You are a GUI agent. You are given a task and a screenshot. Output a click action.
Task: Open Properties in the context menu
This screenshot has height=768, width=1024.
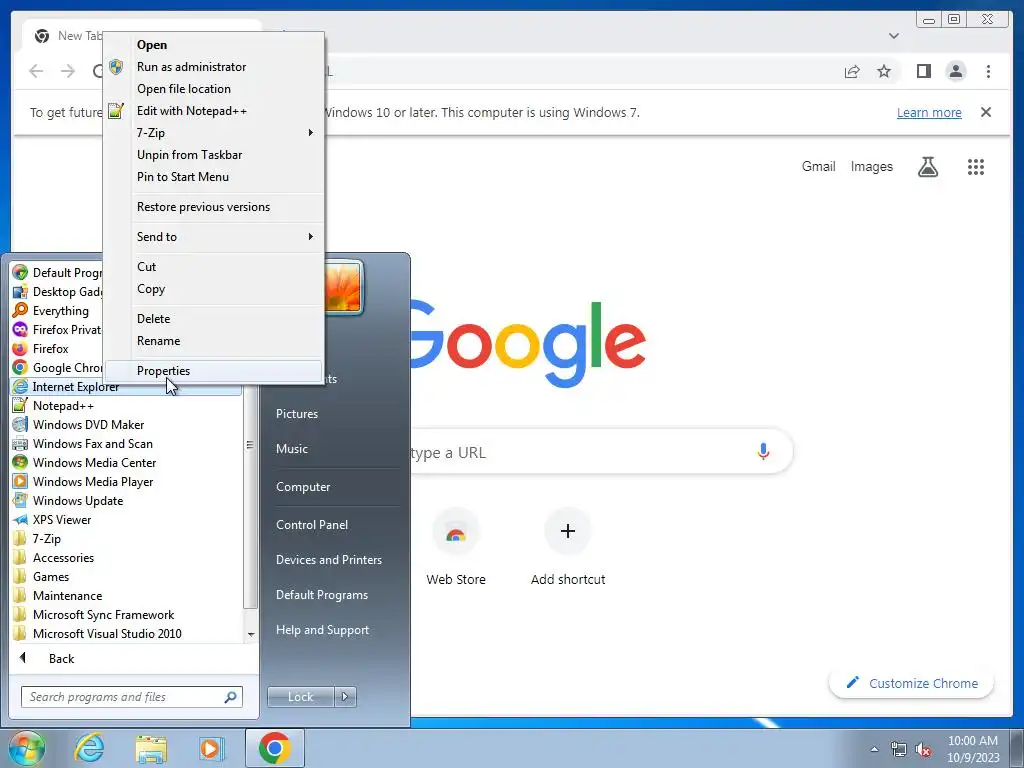[214, 370]
